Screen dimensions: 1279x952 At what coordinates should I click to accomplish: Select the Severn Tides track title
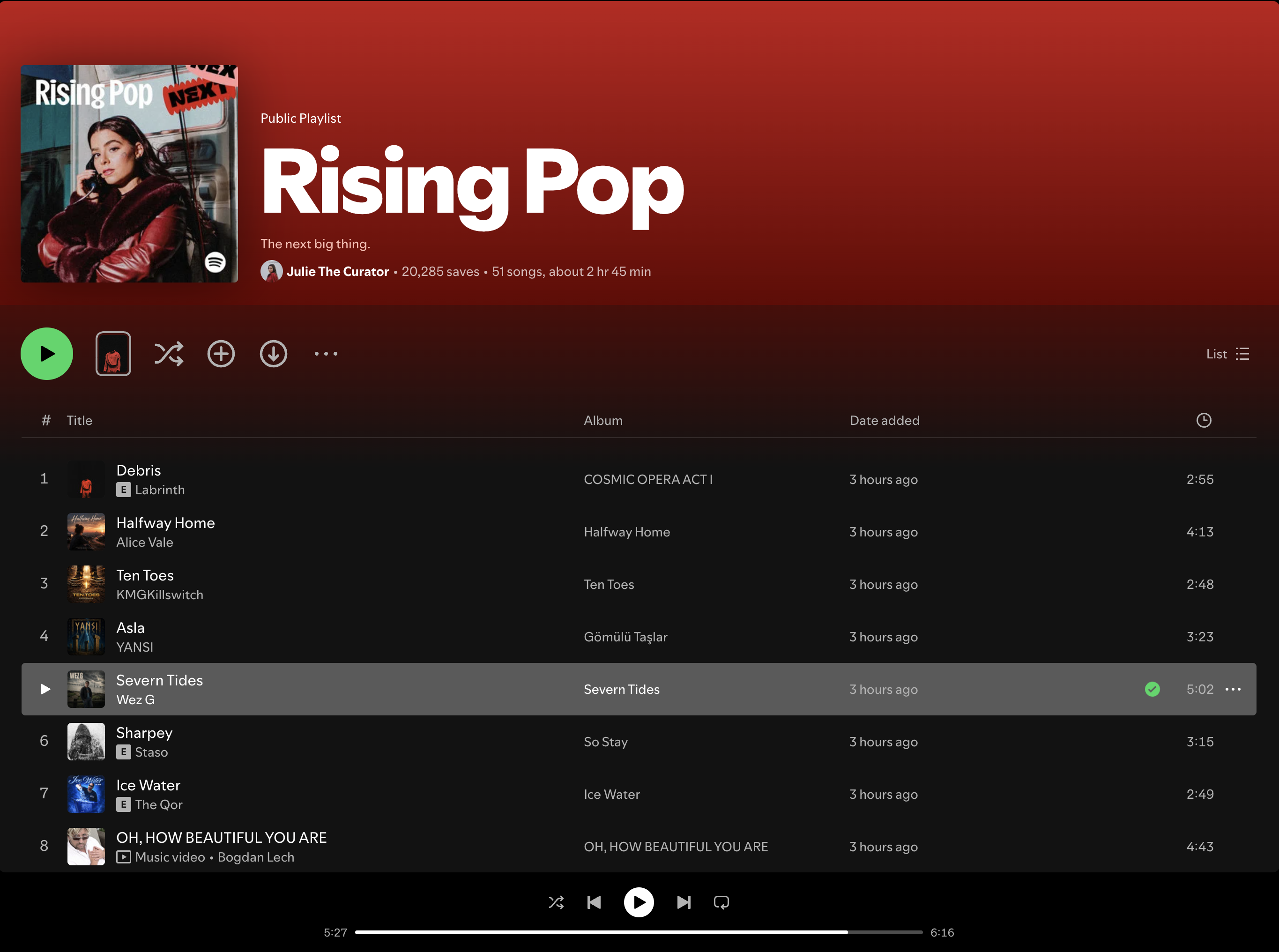click(160, 680)
